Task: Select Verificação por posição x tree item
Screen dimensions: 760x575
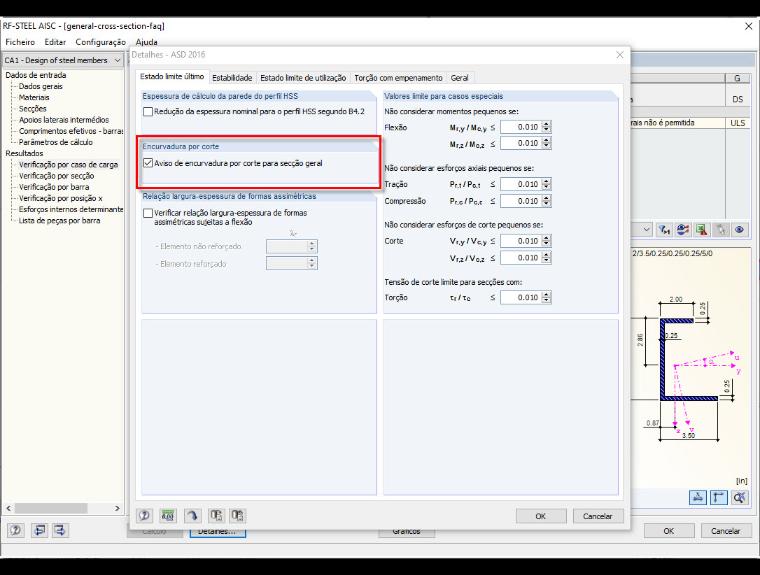Action: click(x=61, y=198)
